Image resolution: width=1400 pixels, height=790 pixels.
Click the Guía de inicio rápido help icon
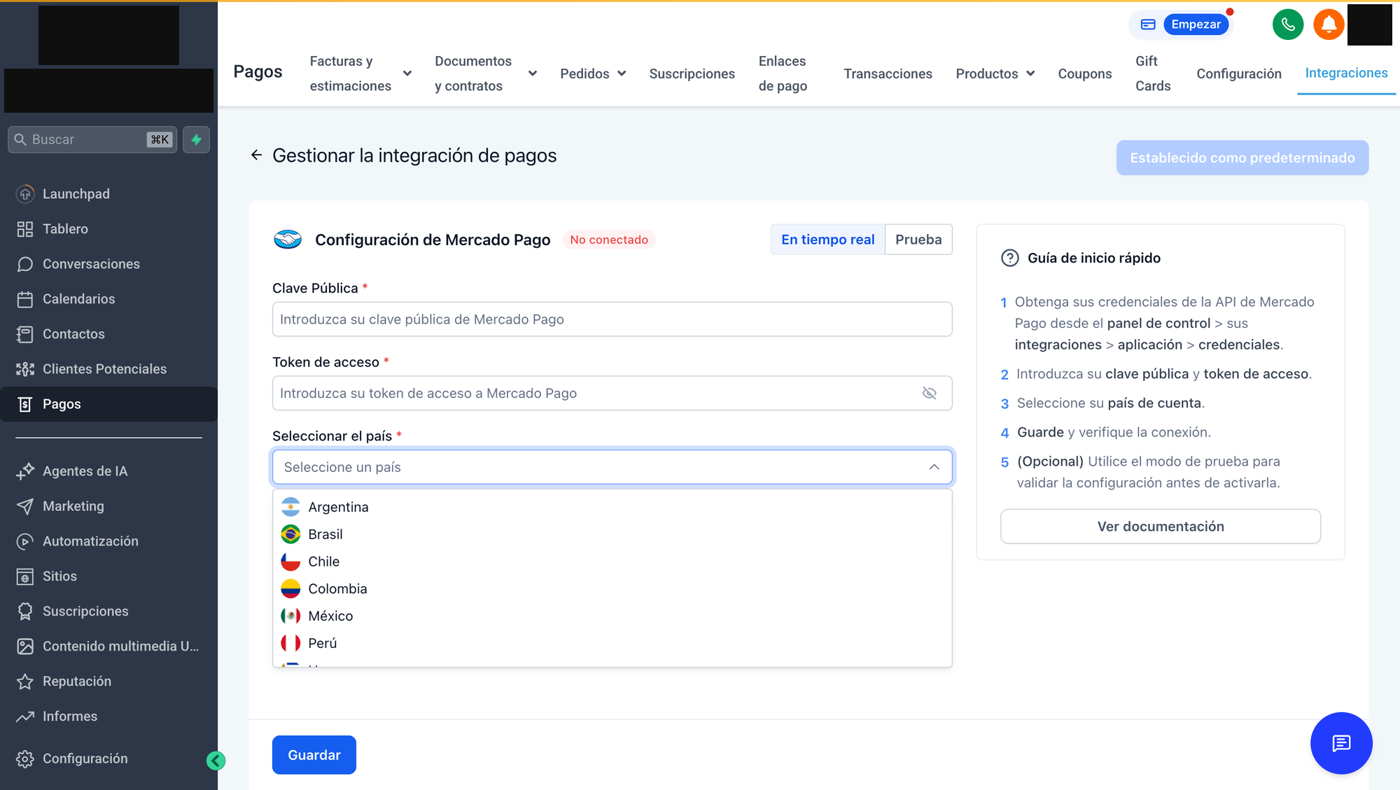click(1010, 258)
